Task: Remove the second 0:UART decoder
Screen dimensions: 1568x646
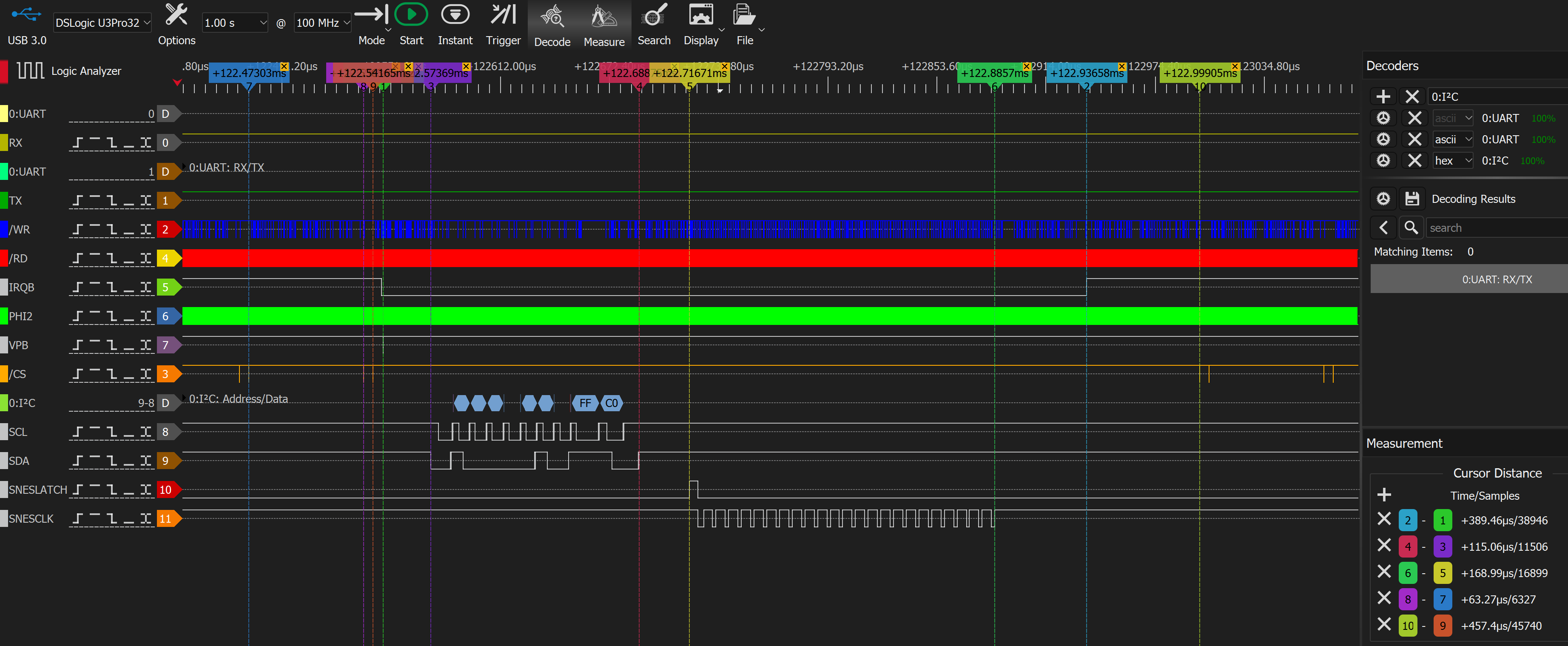Action: (1414, 139)
